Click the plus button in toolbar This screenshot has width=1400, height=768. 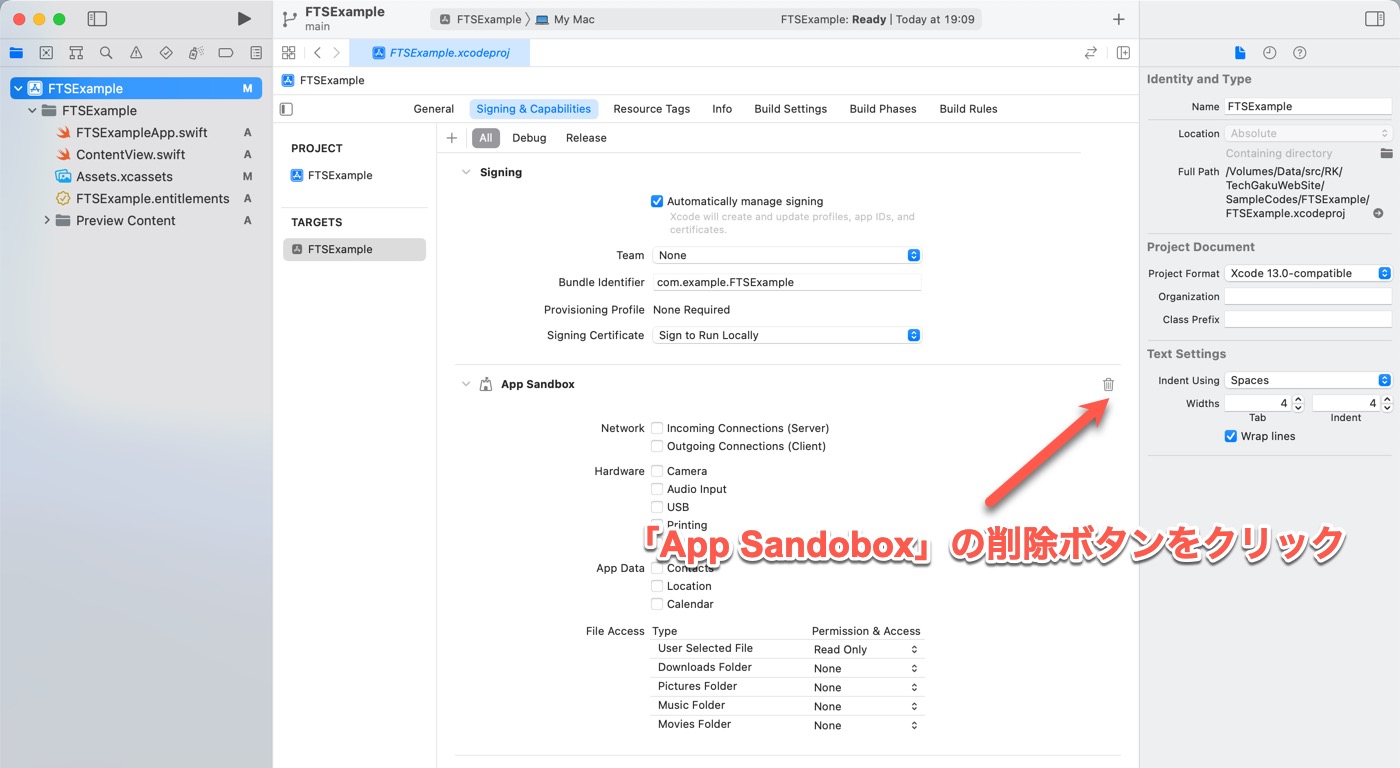point(1118,19)
